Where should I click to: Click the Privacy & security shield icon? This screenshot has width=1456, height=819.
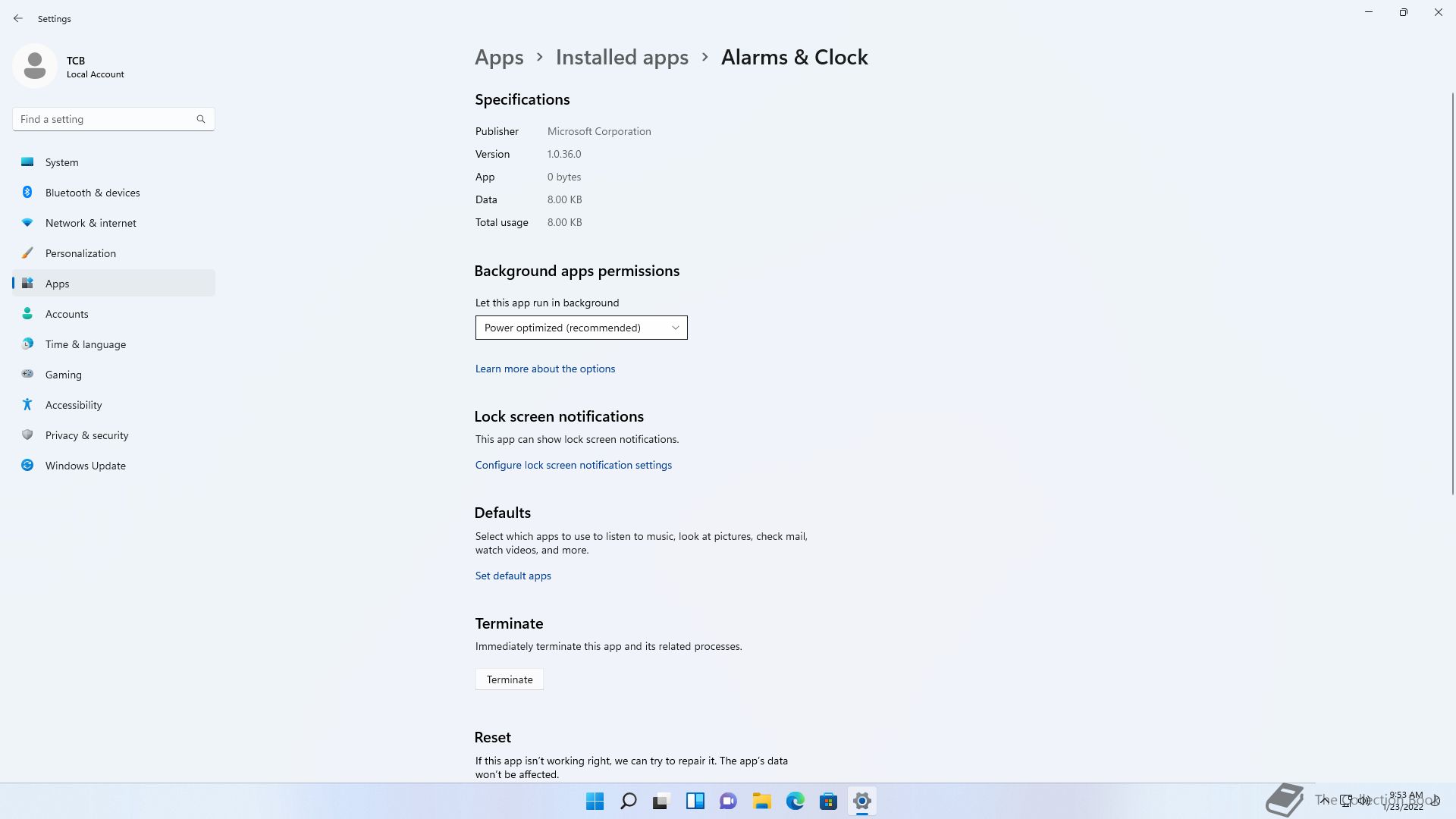pos(27,435)
